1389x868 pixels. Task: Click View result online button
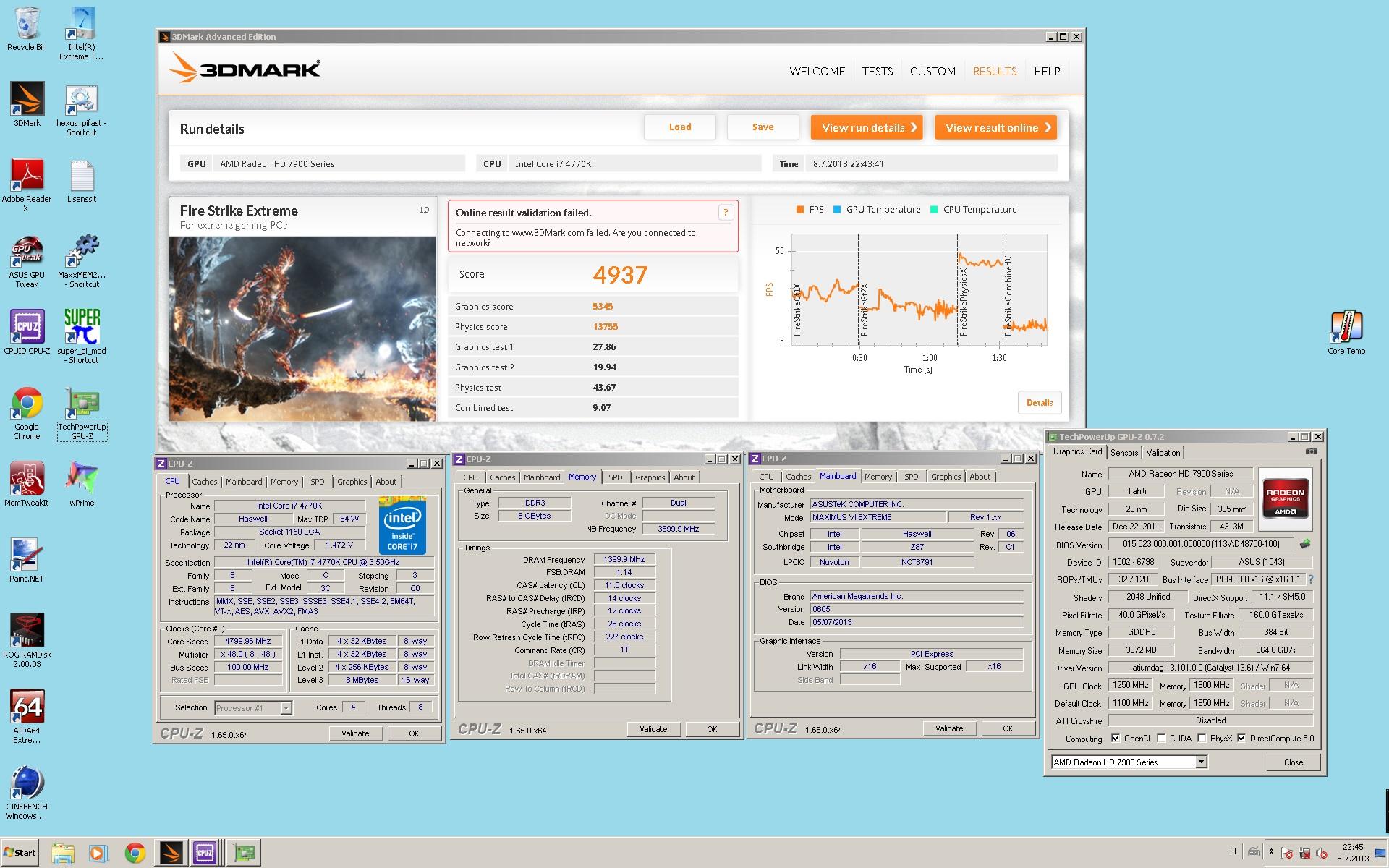pyautogui.click(x=995, y=127)
